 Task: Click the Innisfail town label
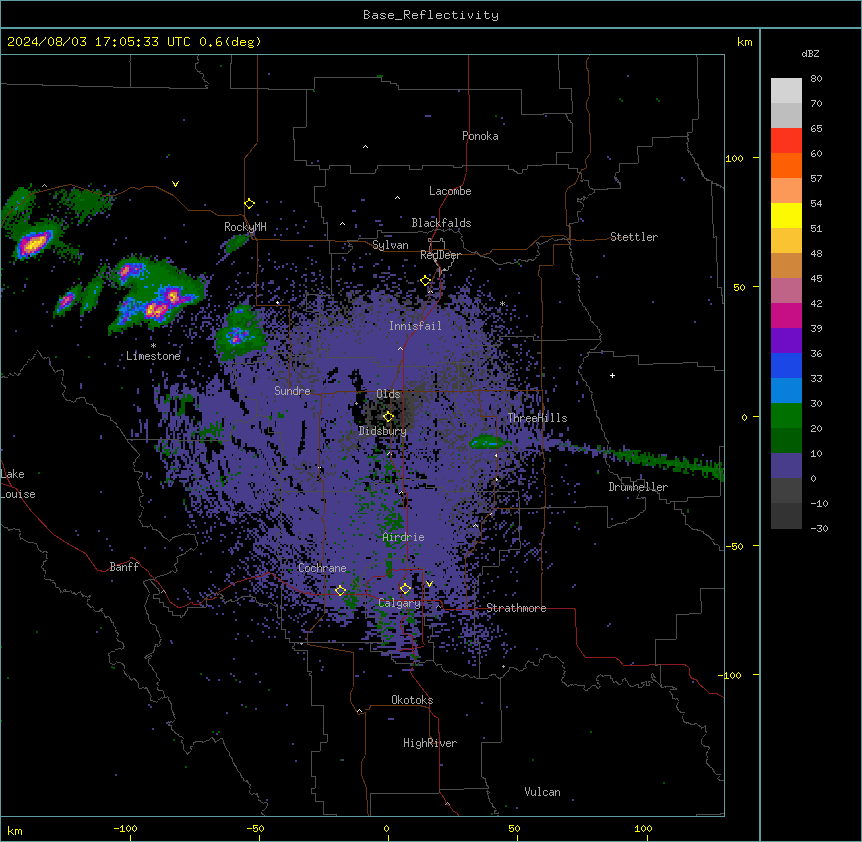click(415, 326)
